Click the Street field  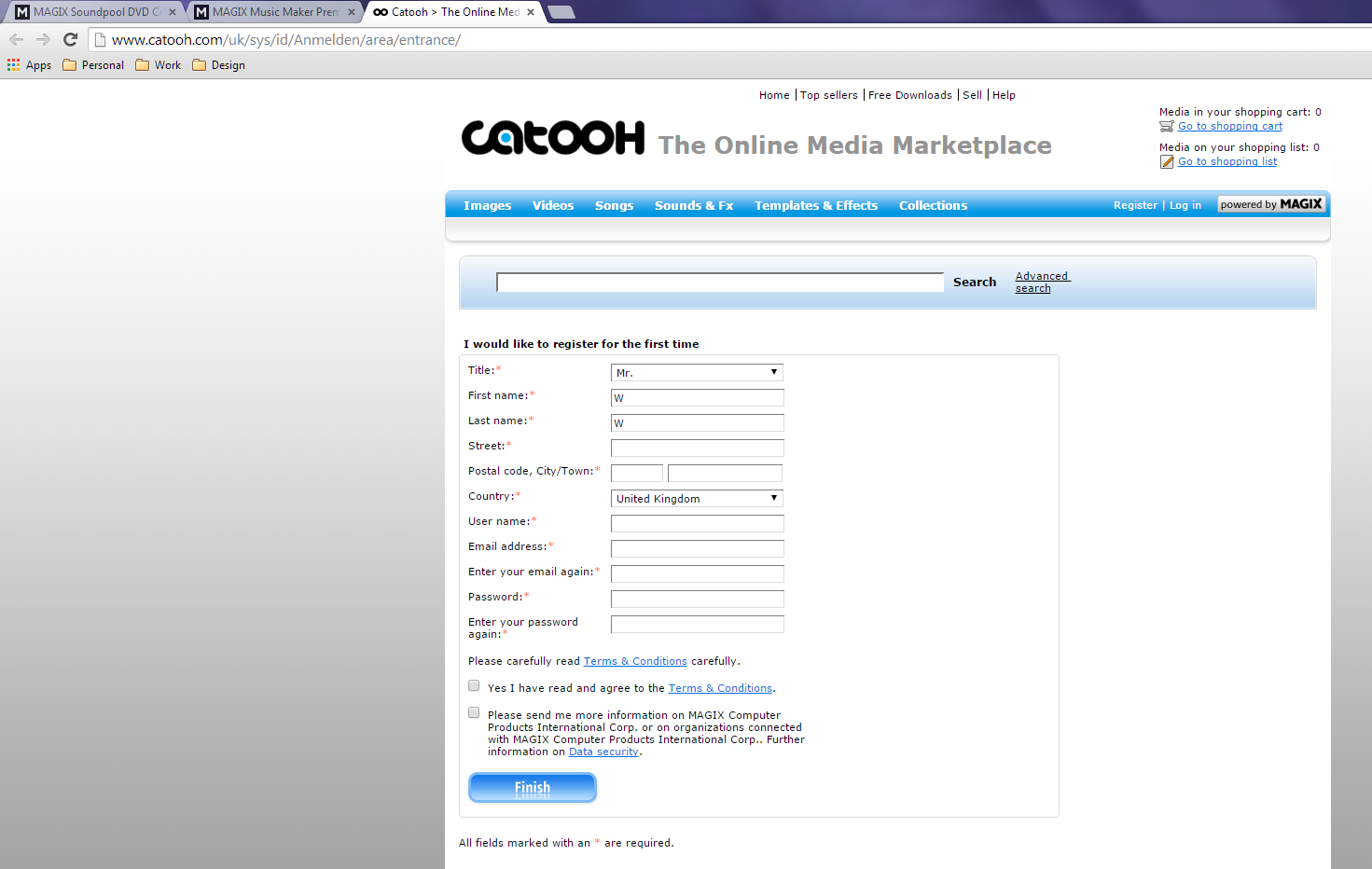pos(698,448)
